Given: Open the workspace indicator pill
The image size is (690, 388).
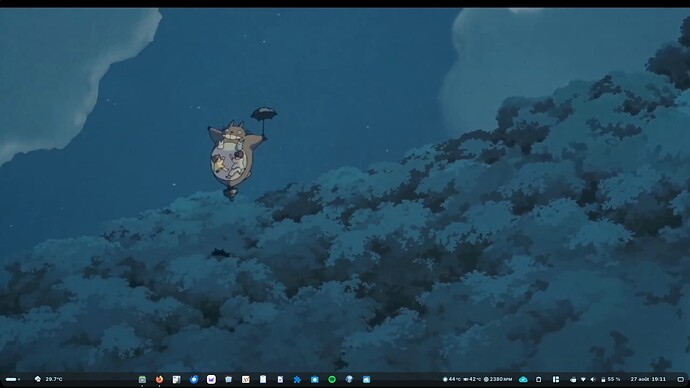Looking at the screenshot, I should (12, 379).
